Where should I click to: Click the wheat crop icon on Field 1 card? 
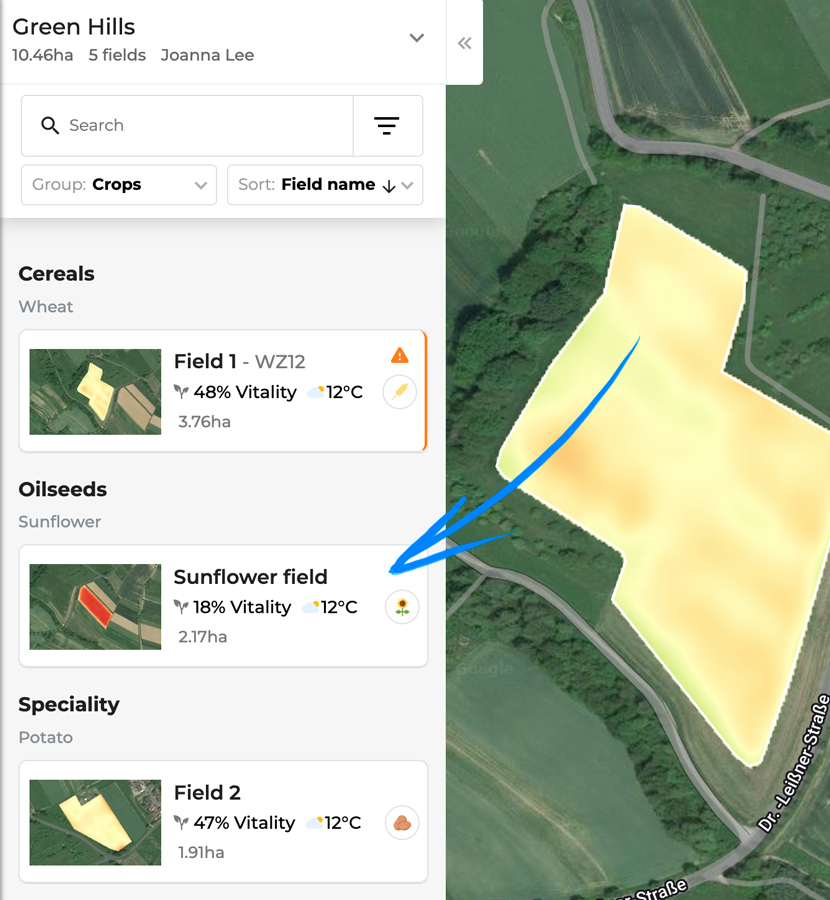point(400,392)
